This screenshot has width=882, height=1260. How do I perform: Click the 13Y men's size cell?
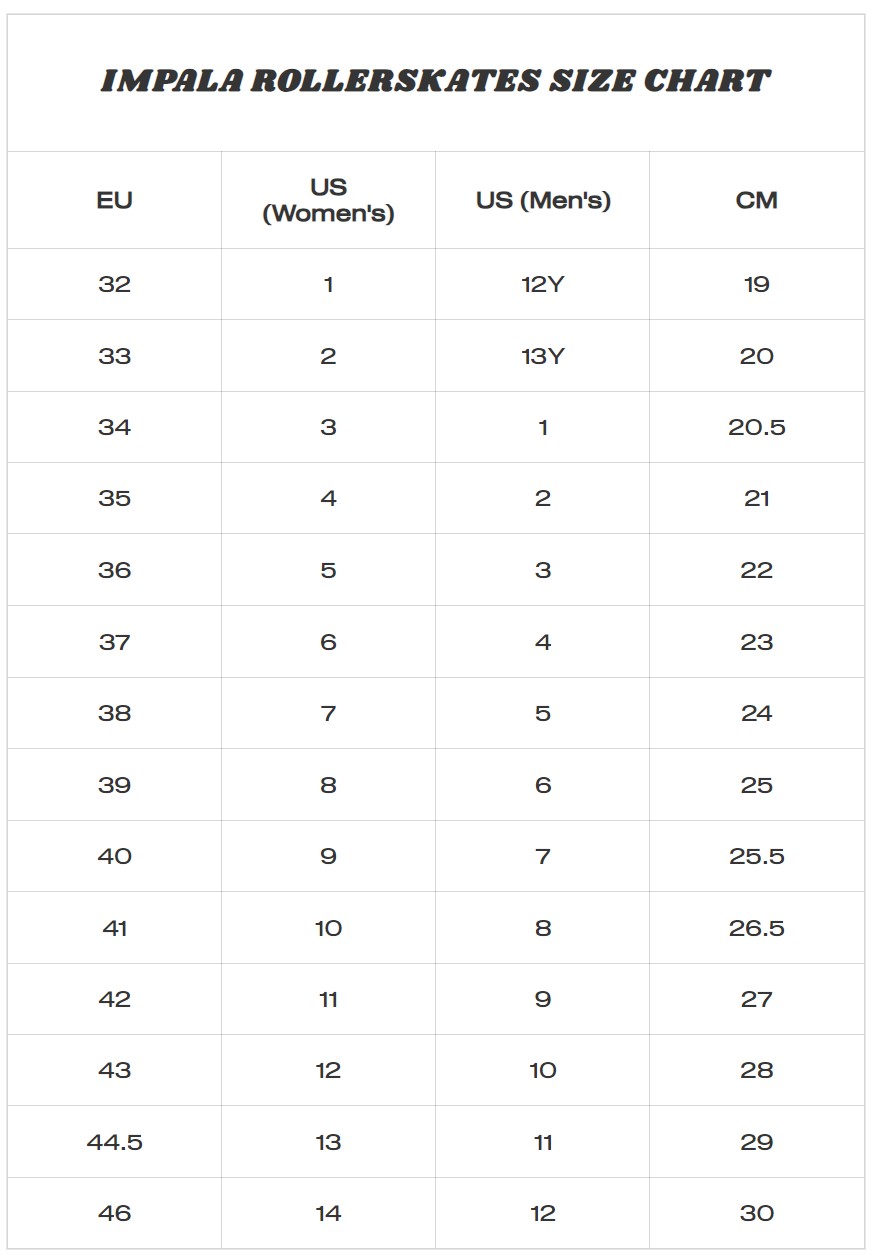click(543, 356)
